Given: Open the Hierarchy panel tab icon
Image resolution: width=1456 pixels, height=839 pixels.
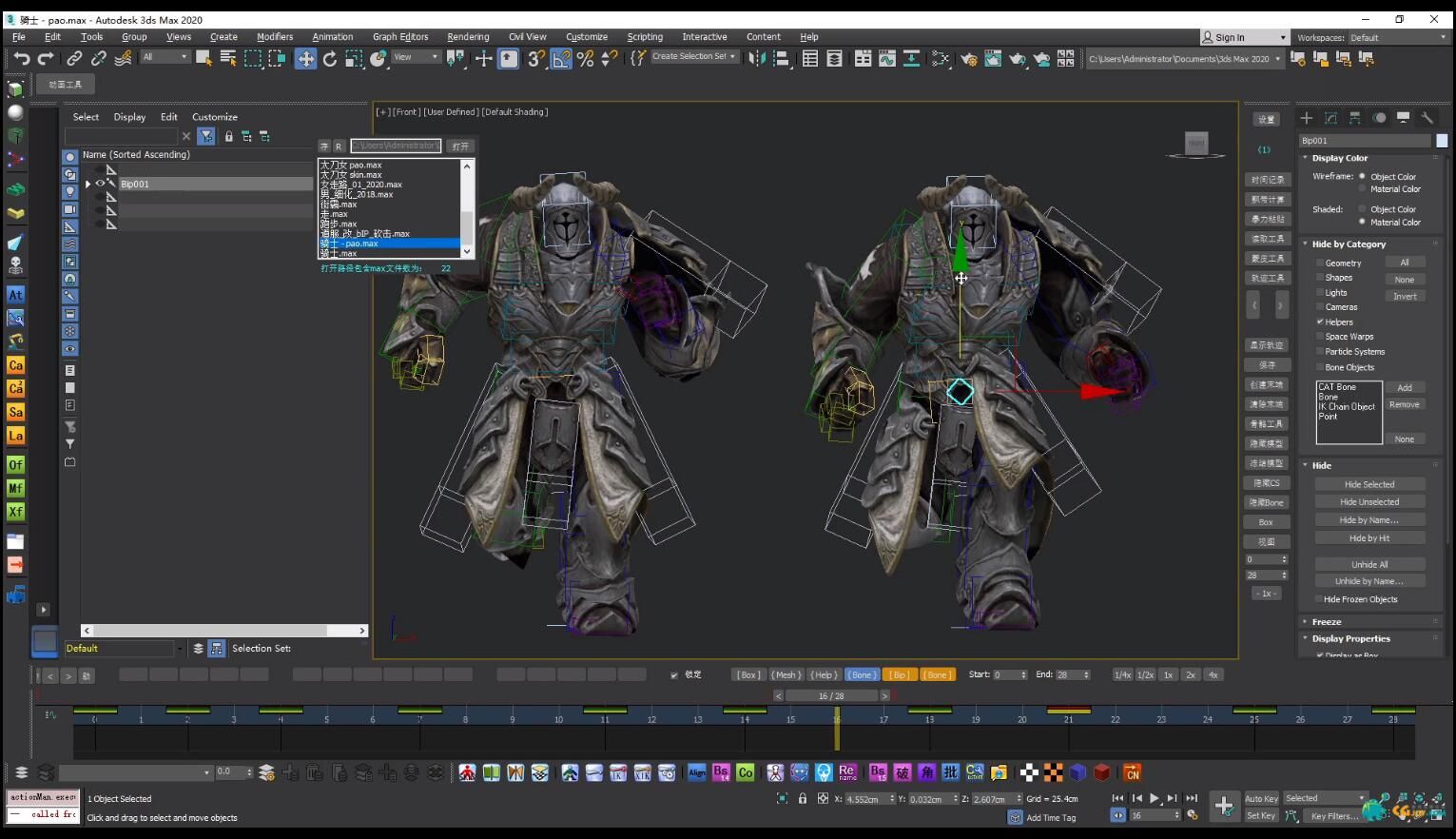Looking at the screenshot, I should coord(1355,118).
